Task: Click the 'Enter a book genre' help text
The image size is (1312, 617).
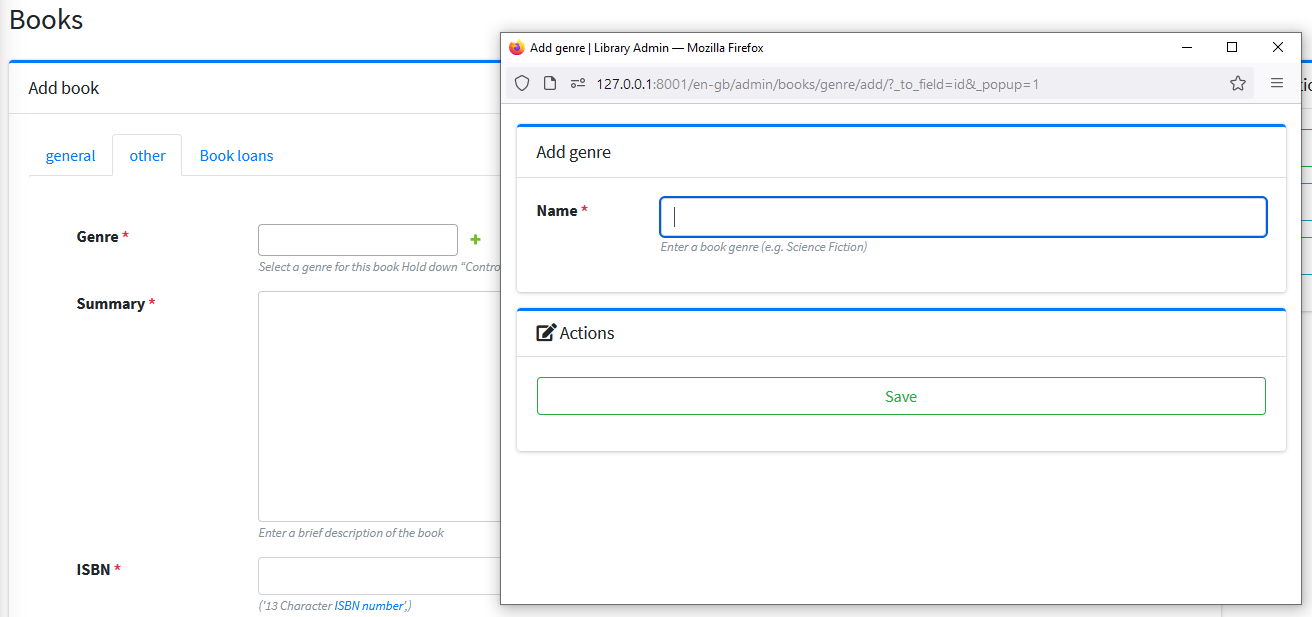Action: (764, 247)
